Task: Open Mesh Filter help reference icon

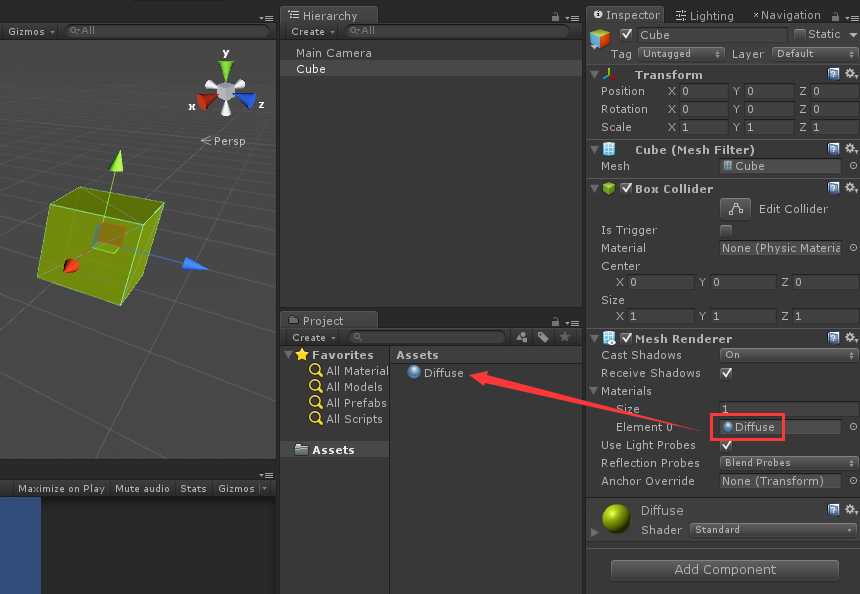Action: [833, 149]
